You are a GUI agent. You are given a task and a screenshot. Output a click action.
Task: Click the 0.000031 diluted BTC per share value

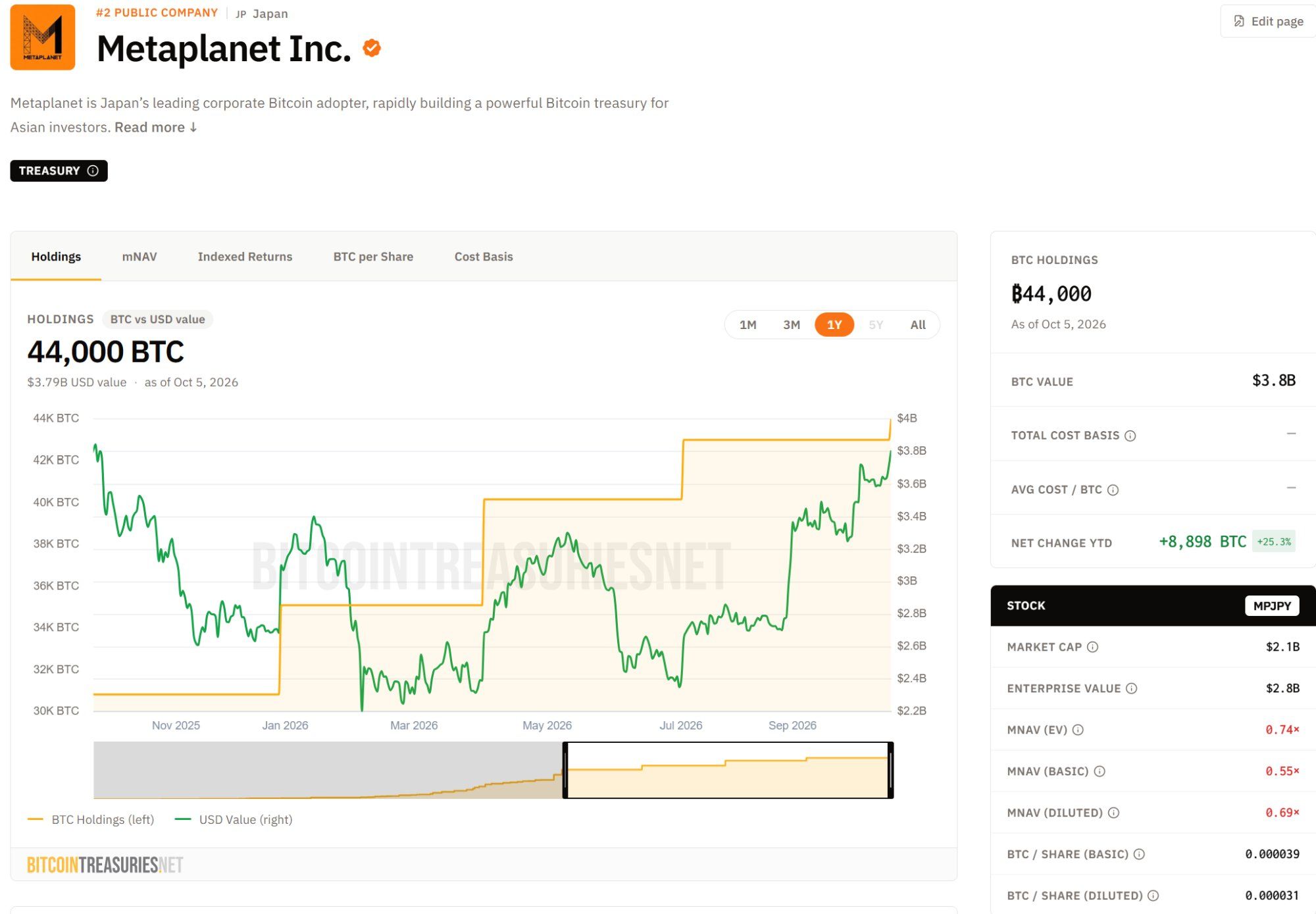[1272, 896]
